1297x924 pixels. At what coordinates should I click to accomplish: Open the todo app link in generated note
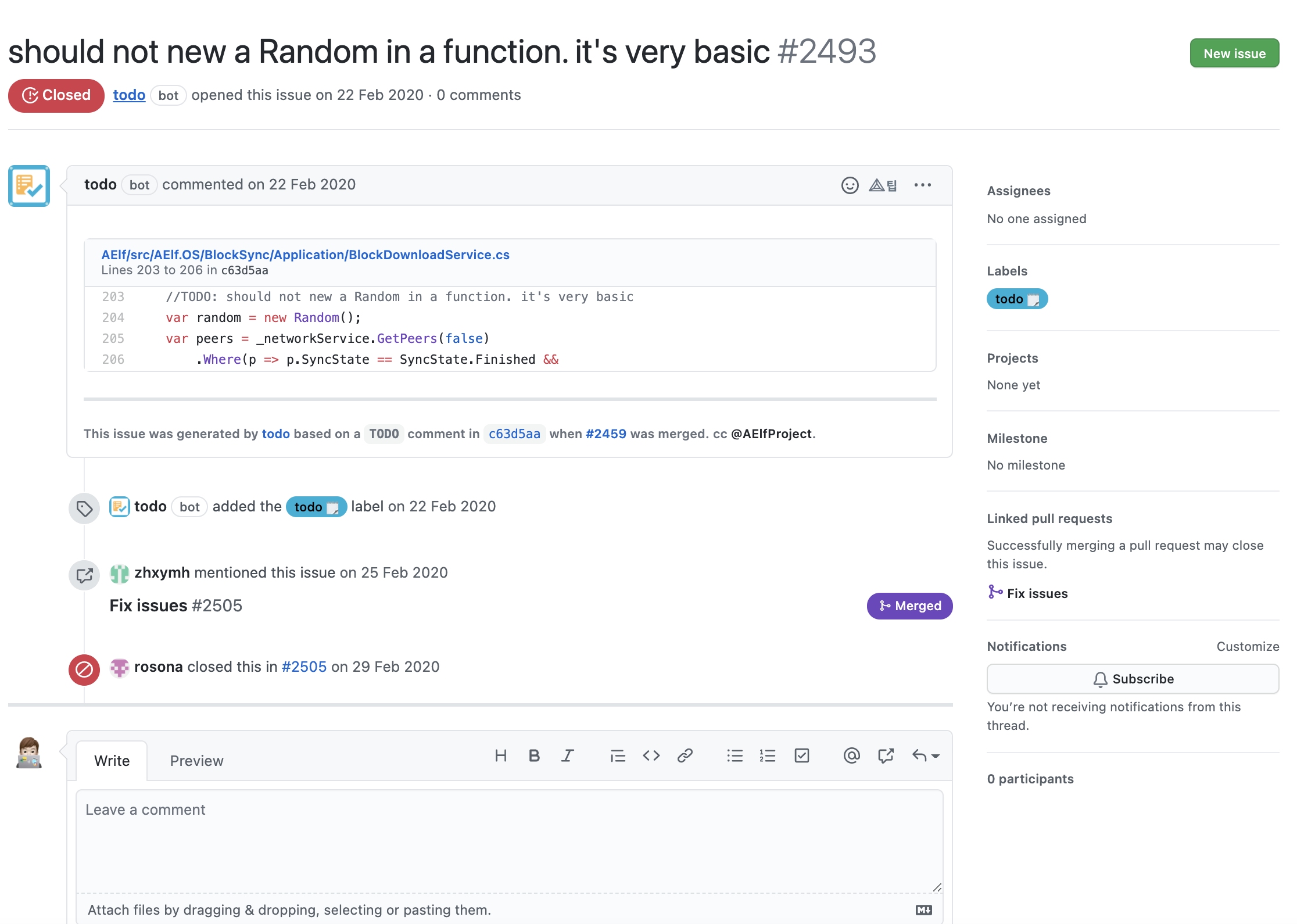[275, 434]
